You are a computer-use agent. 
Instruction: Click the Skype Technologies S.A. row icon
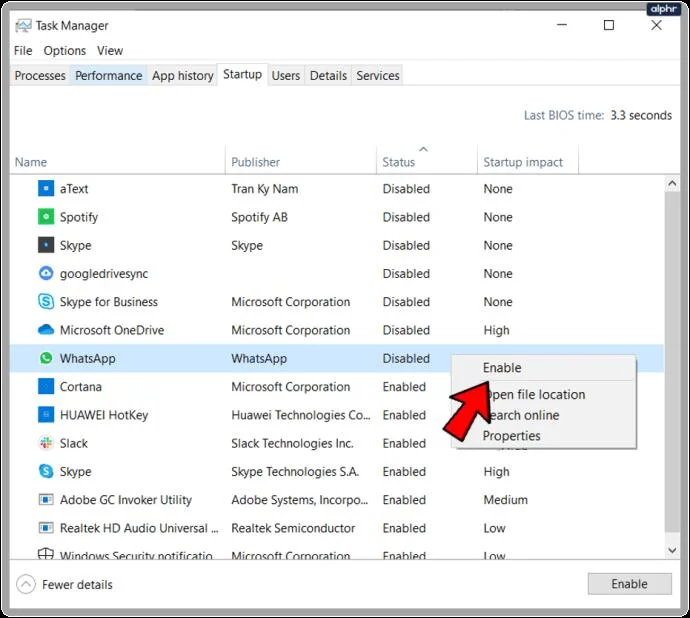point(46,471)
